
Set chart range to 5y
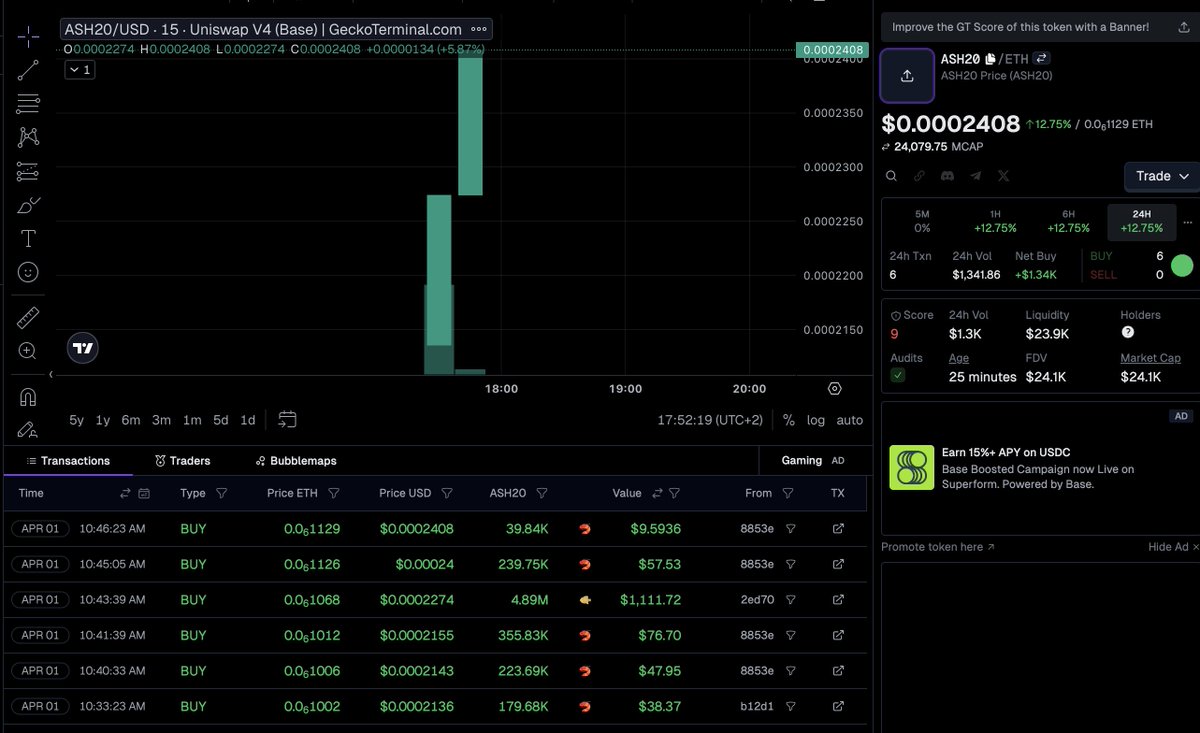pyautogui.click(x=77, y=420)
